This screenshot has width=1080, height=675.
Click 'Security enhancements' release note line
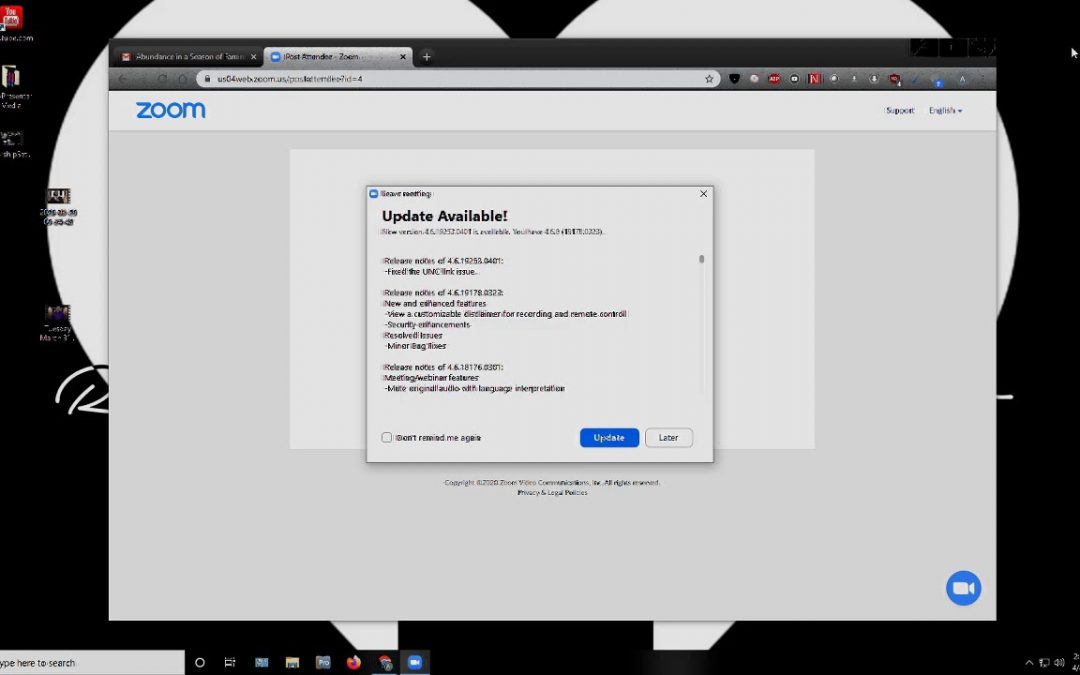coord(428,324)
